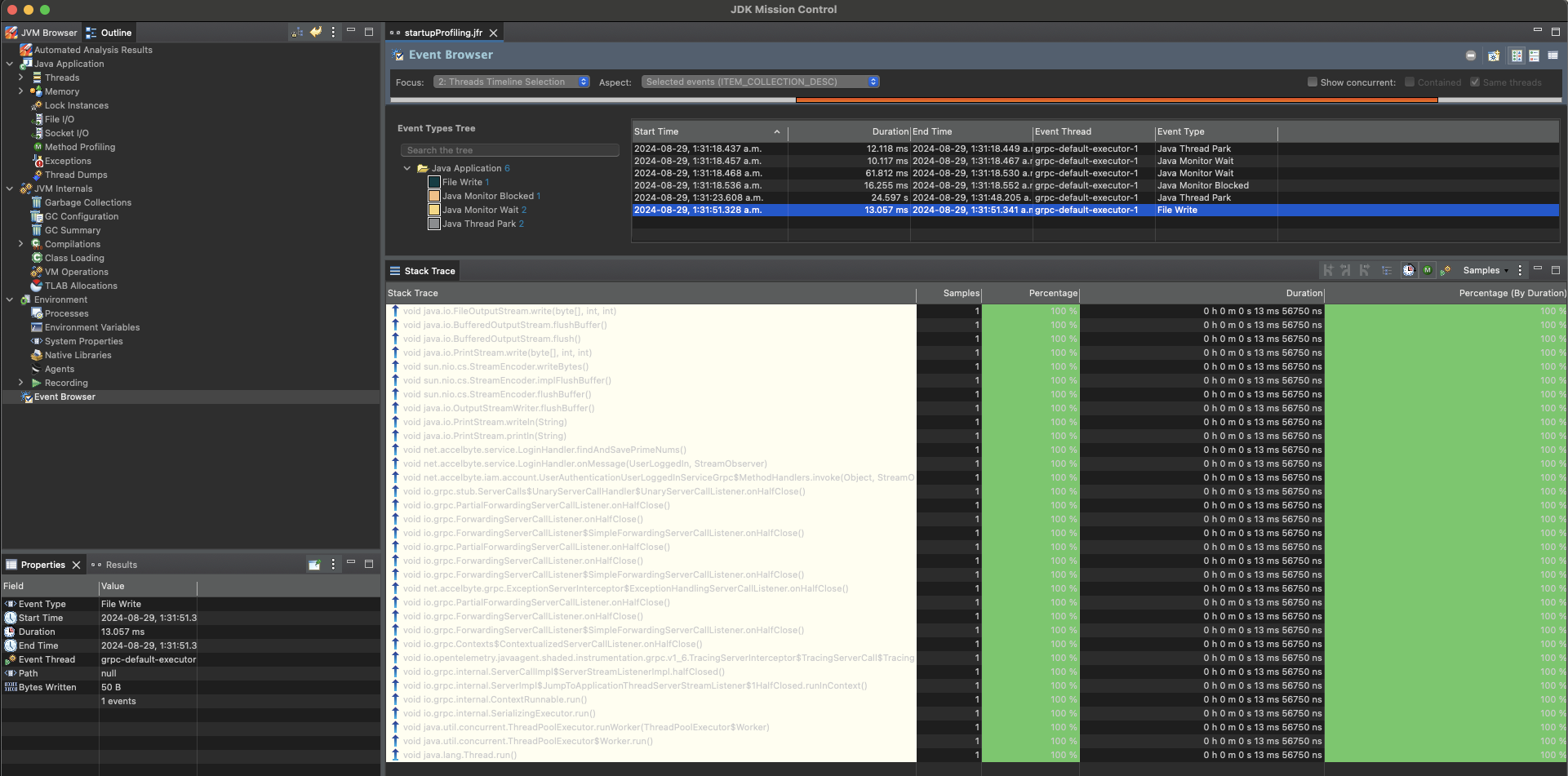Open the Aspect dropdown
This screenshot has height=776, width=1568.
tap(760, 82)
